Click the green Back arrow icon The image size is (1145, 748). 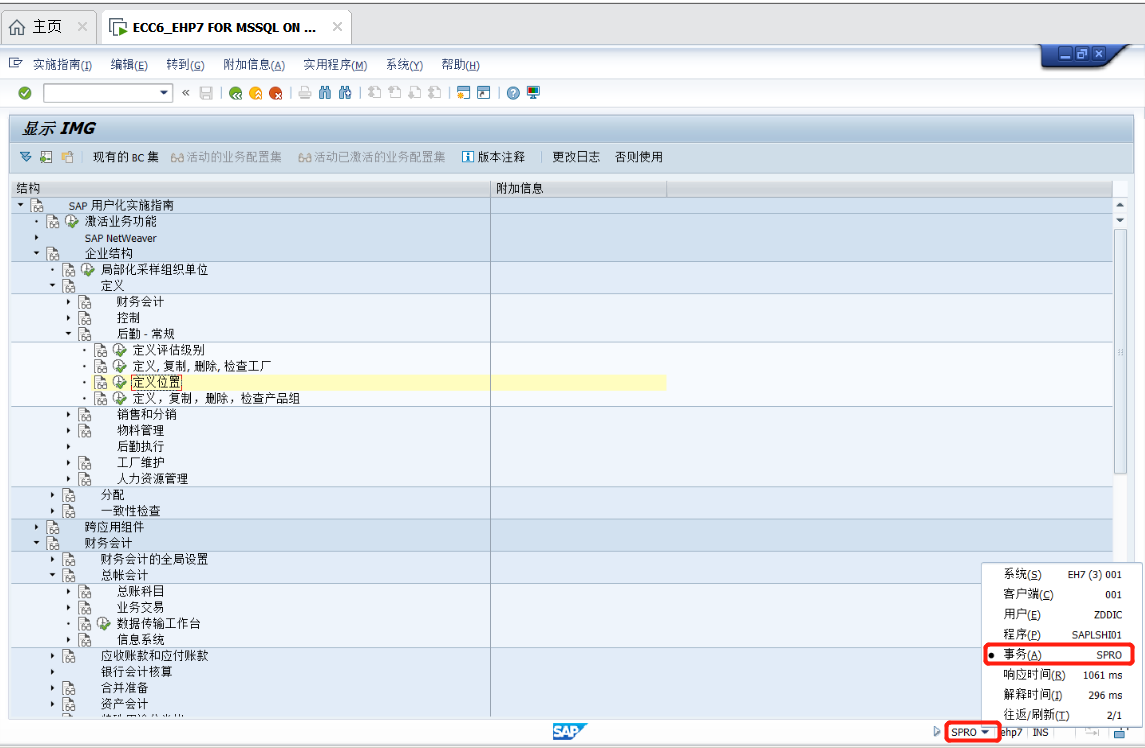tap(235, 93)
